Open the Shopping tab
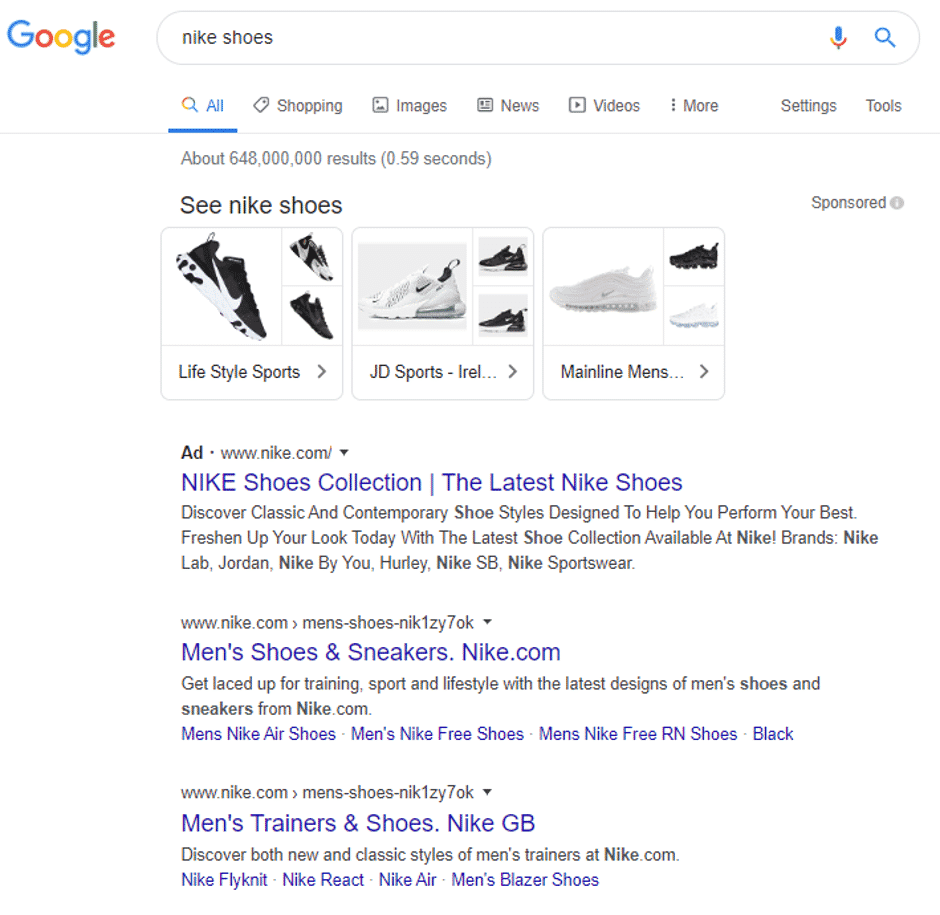 point(298,106)
